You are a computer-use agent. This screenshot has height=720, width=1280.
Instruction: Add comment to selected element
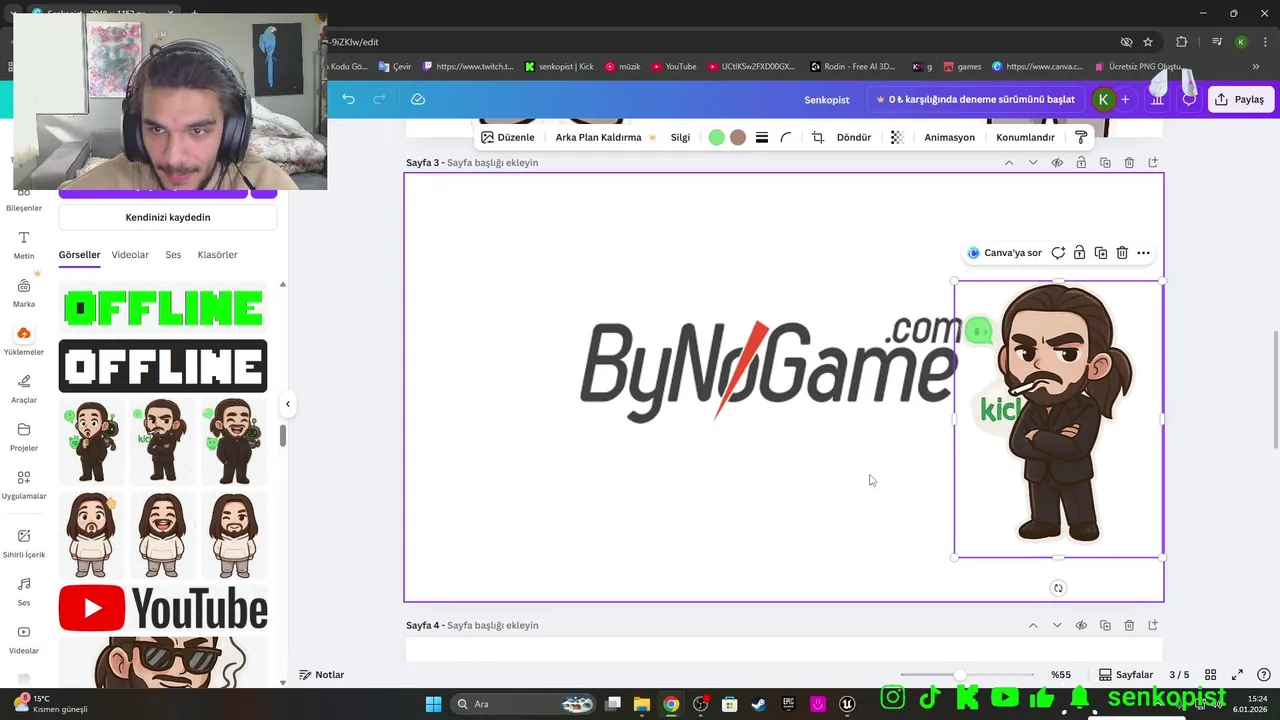[x=1058, y=253]
